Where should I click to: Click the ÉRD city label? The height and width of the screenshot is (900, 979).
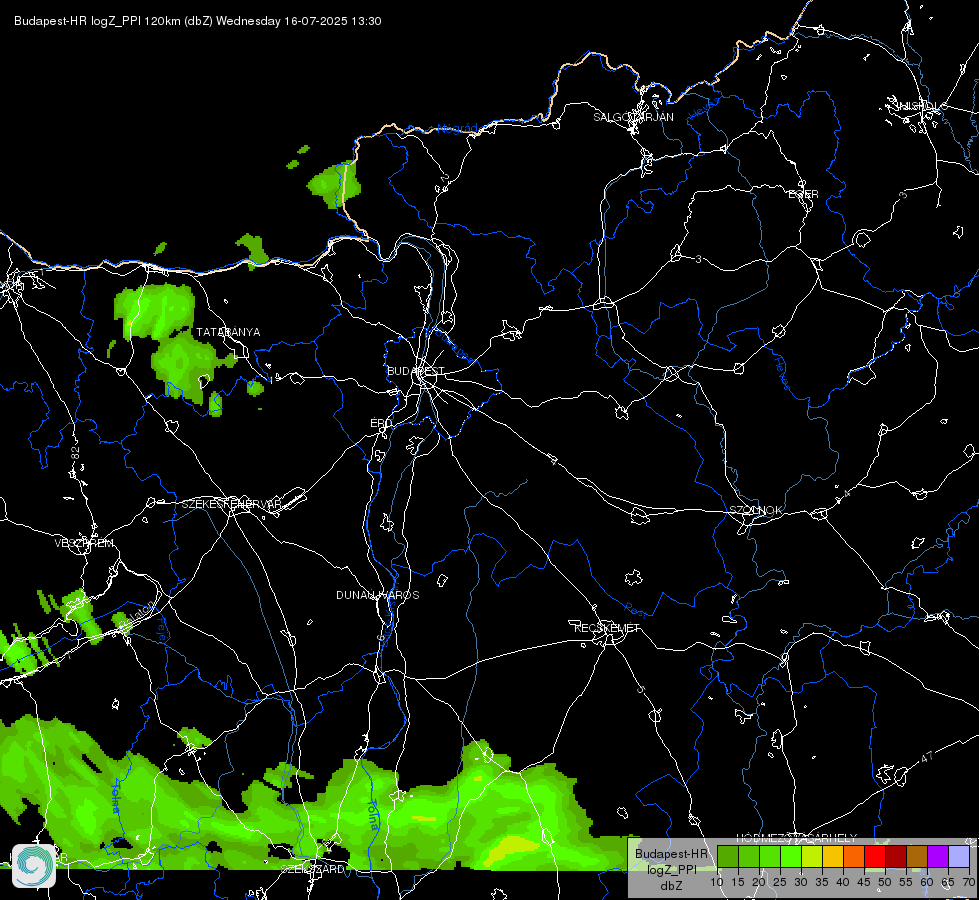[x=381, y=423]
